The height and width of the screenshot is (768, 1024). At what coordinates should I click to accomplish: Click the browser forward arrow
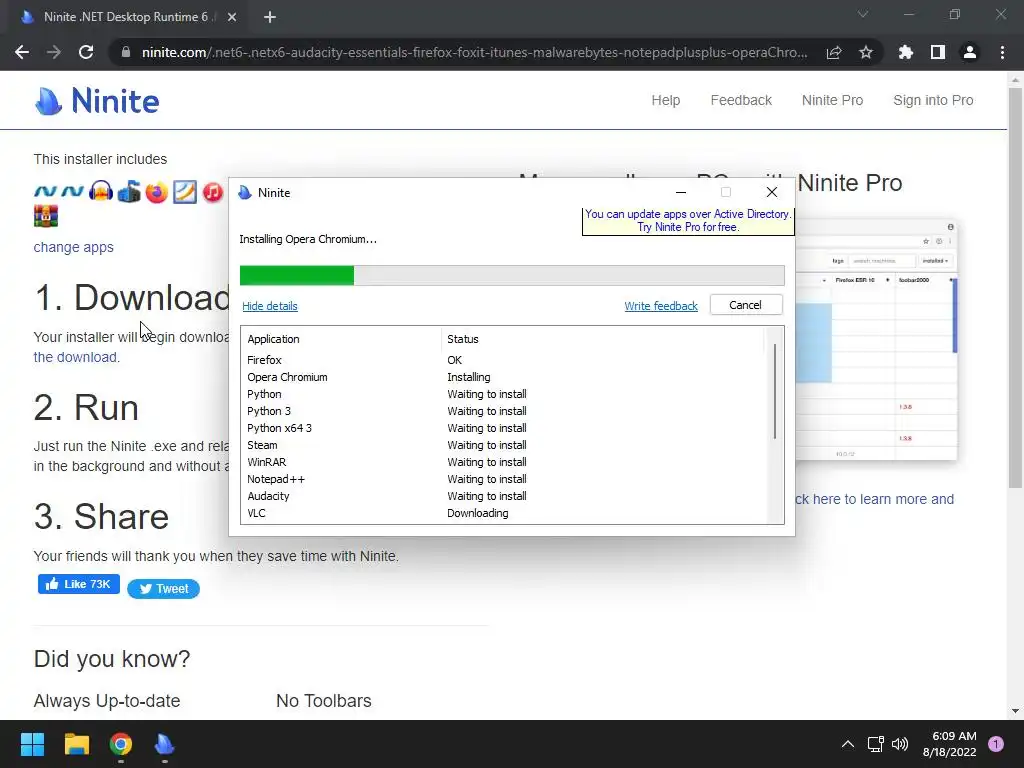click(54, 52)
